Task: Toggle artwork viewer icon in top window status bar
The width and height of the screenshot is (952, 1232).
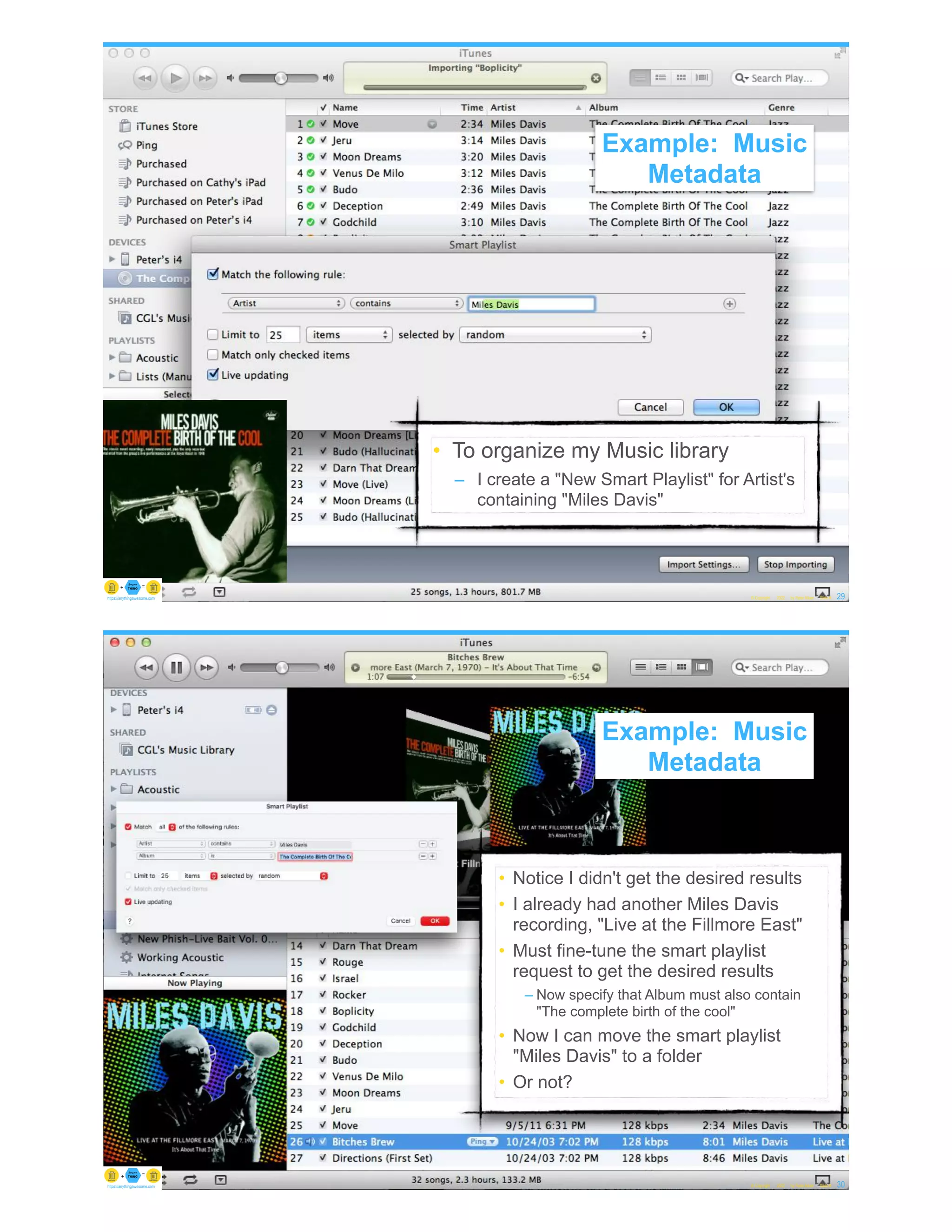Action: point(219,591)
